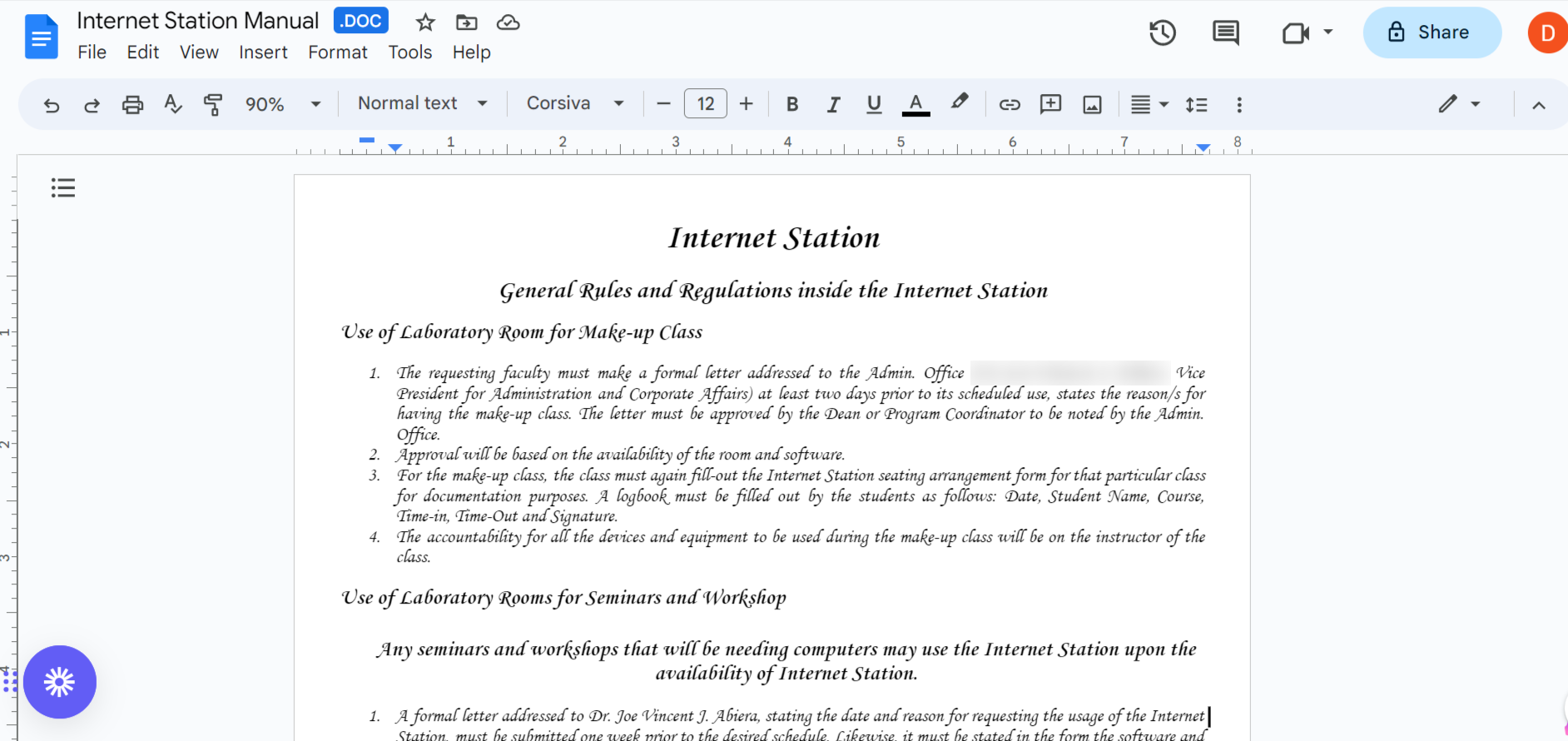Open the View menu
Viewport: 1568px width, 741px height.
[199, 52]
